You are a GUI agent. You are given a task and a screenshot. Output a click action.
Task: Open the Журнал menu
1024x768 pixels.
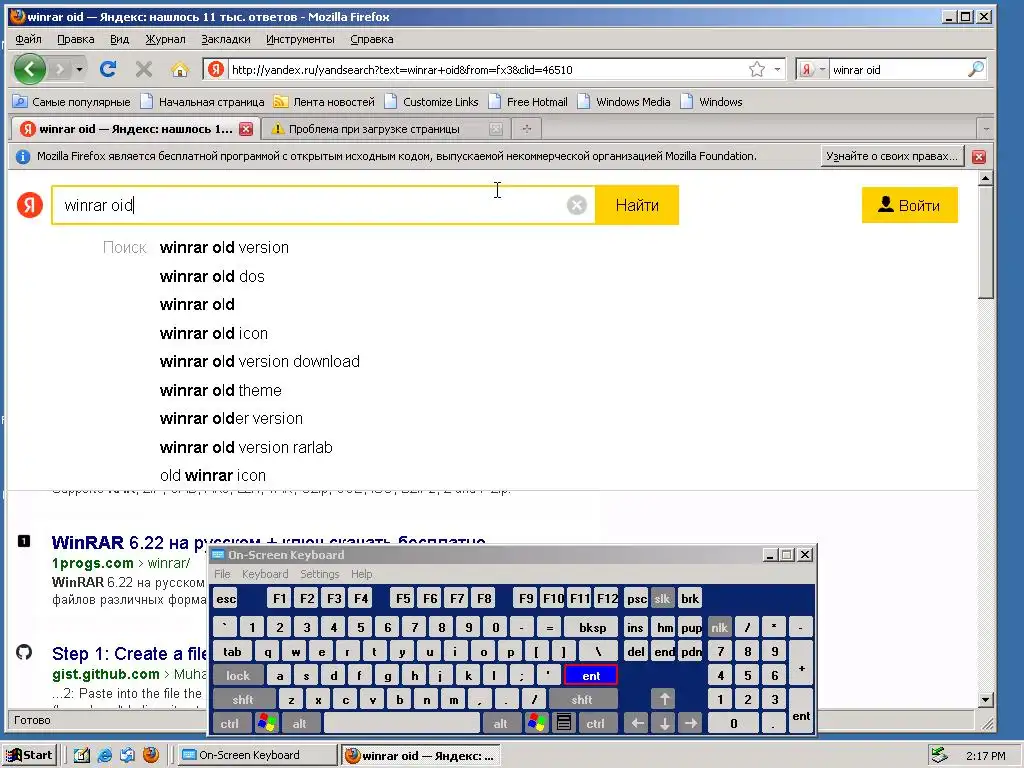(x=165, y=39)
